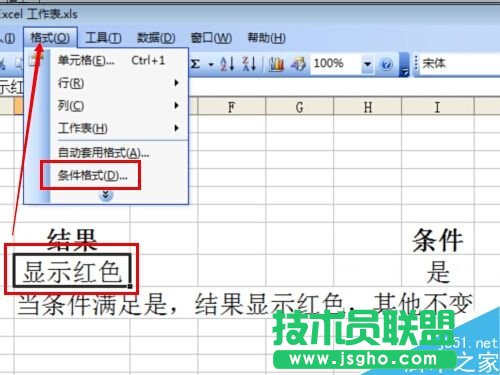Select 自动套用格式(A)... menu entry
The height and width of the screenshot is (375, 500).
(119, 153)
